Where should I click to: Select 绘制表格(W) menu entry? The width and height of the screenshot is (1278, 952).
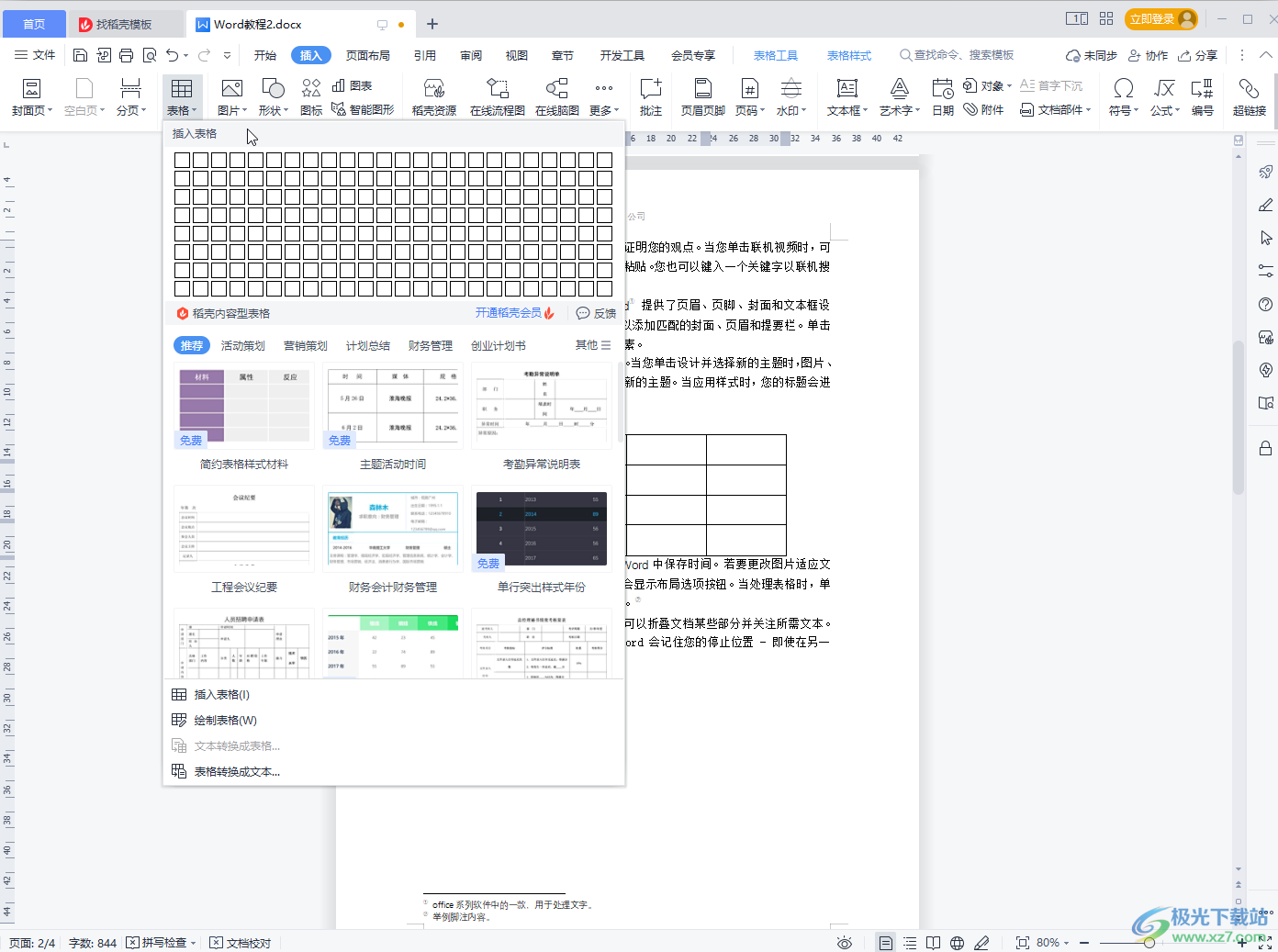pos(394,721)
